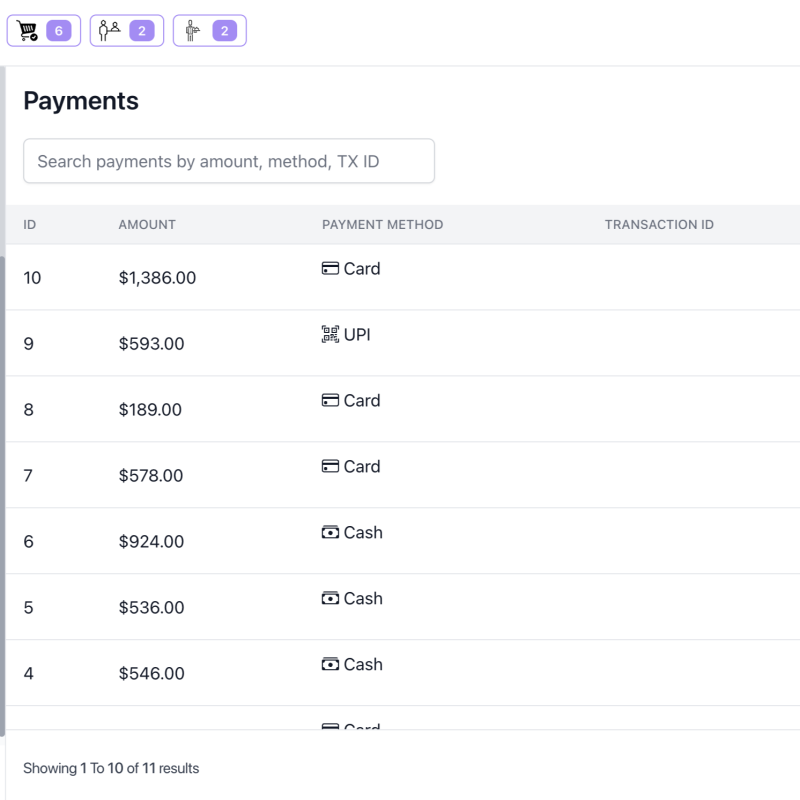The image size is (800, 800).
Task: Click the Cash icon on payment row 4
Action: [x=330, y=663]
